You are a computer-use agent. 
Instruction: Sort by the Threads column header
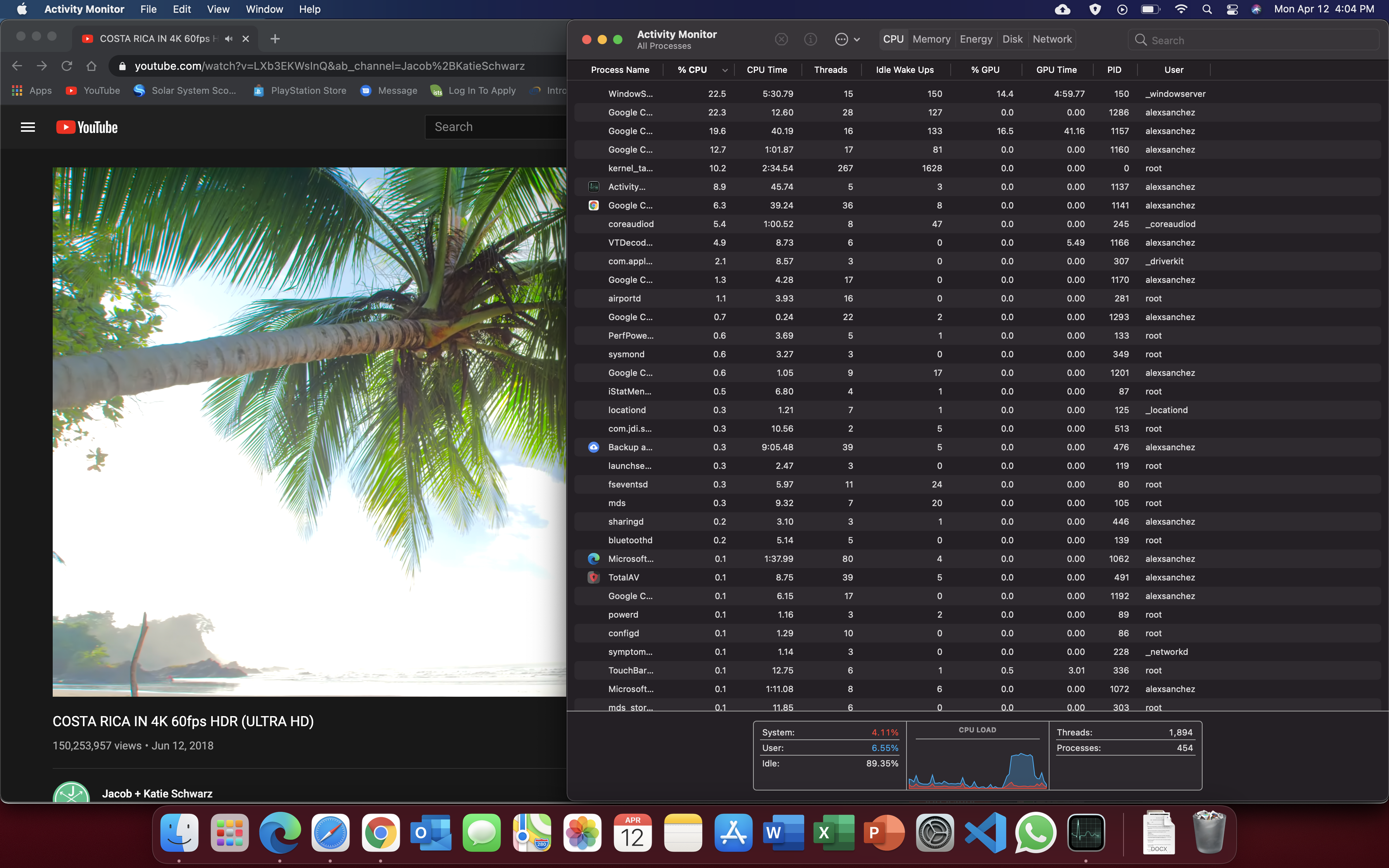pyautogui.click(x=830, y=69)
